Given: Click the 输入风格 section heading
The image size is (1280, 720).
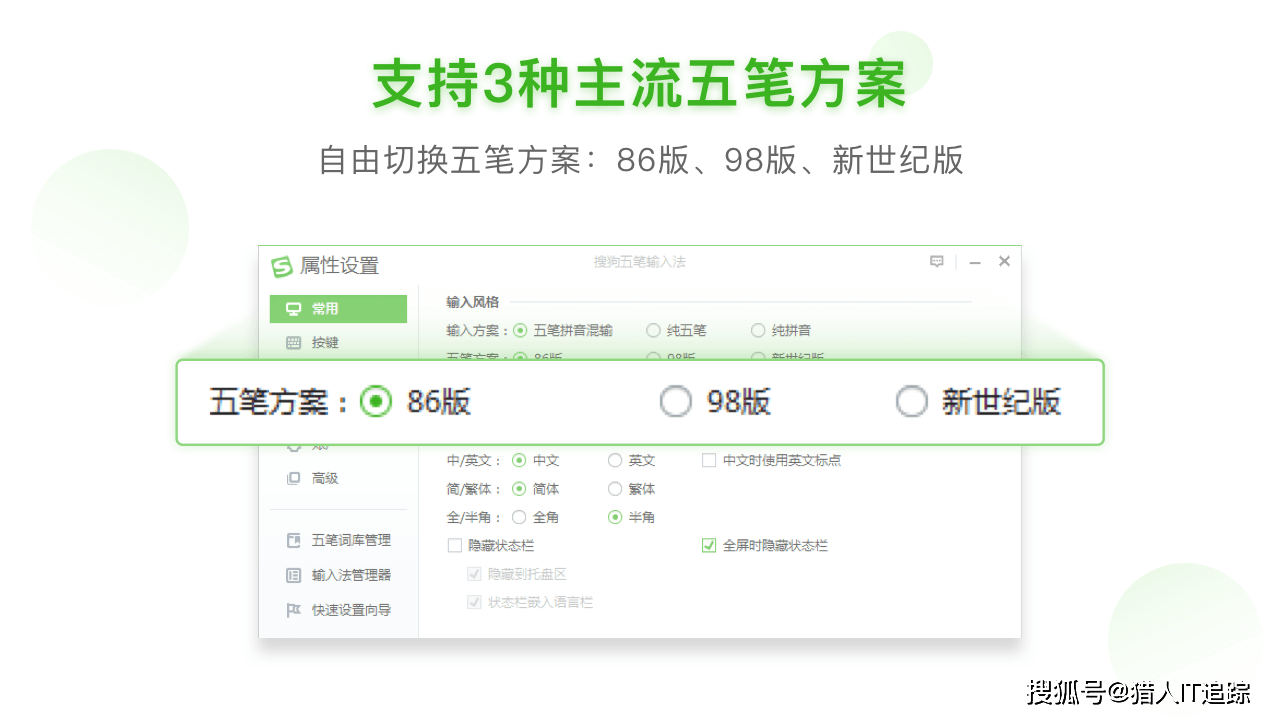Looking at the screenshot, I should click(x=473, y=302).
